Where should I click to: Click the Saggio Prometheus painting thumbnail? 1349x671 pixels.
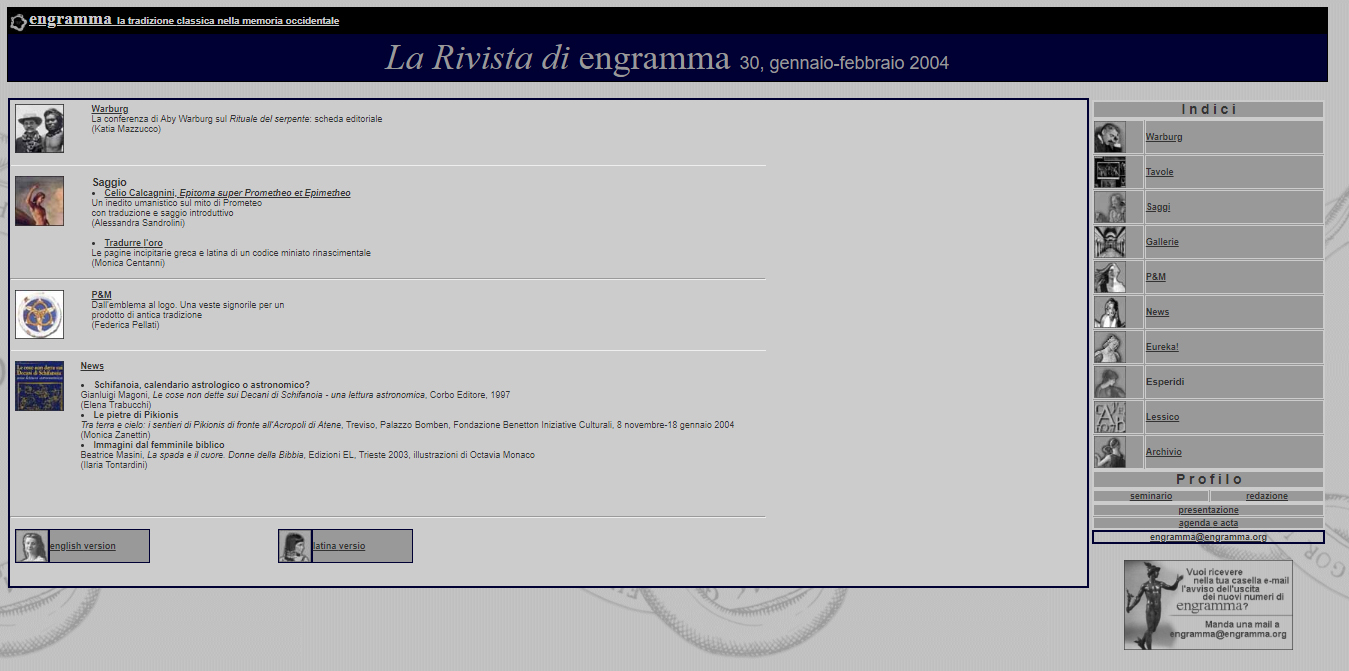tap(39, 201)
